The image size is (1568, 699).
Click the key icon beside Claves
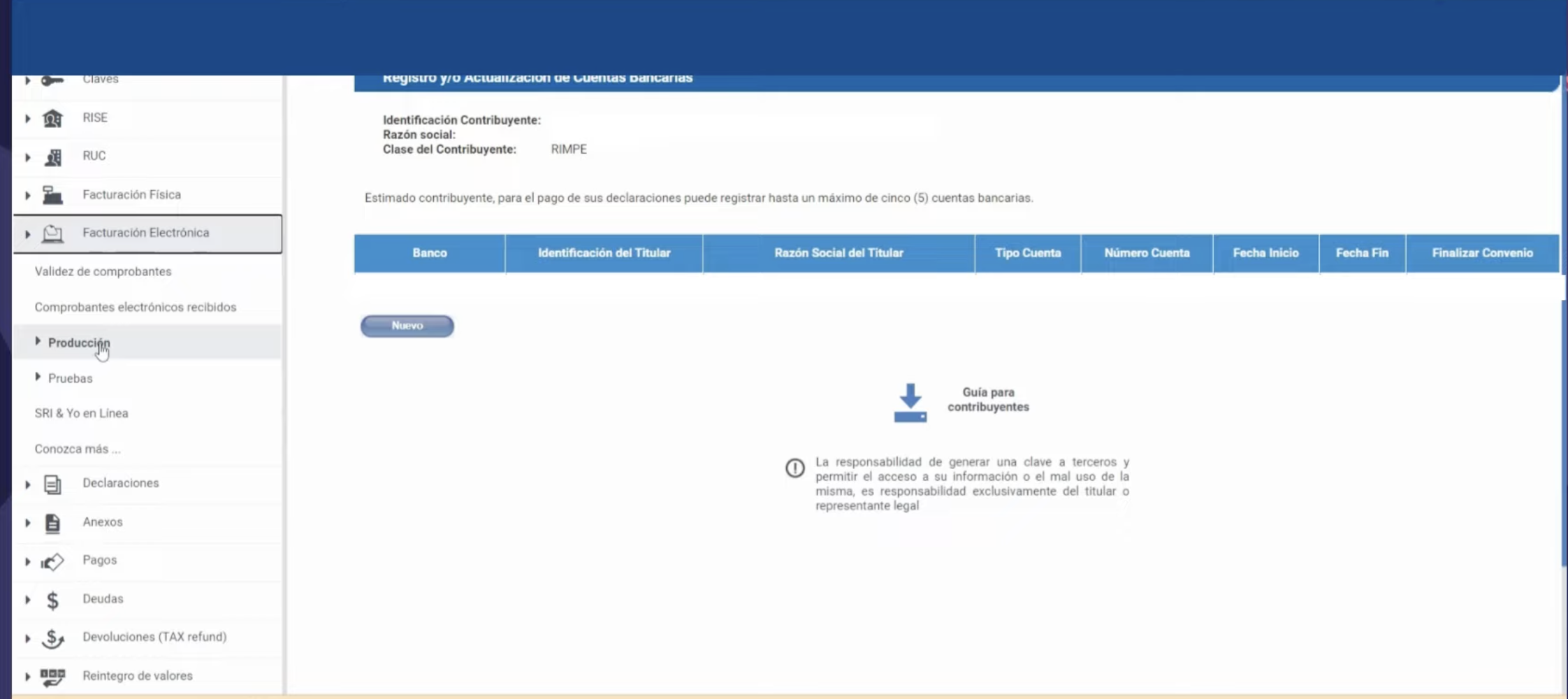(x=52, y=80)
